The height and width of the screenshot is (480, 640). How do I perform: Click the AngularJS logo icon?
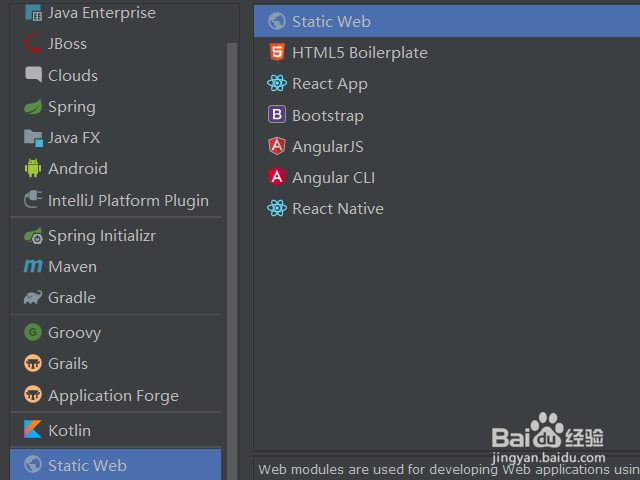277,146
